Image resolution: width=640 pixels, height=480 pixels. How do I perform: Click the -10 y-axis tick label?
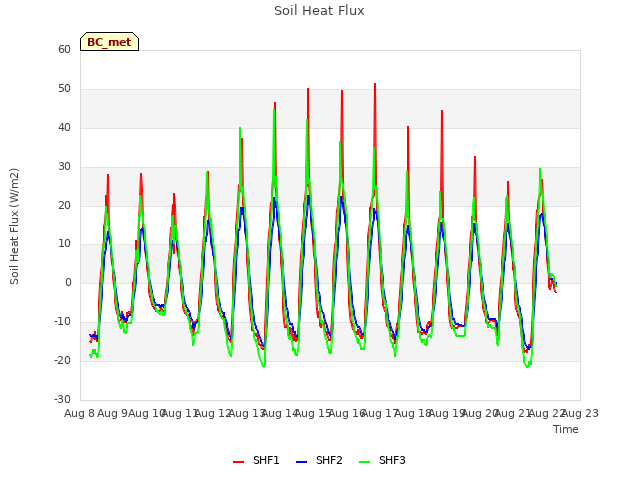[62, 322]
